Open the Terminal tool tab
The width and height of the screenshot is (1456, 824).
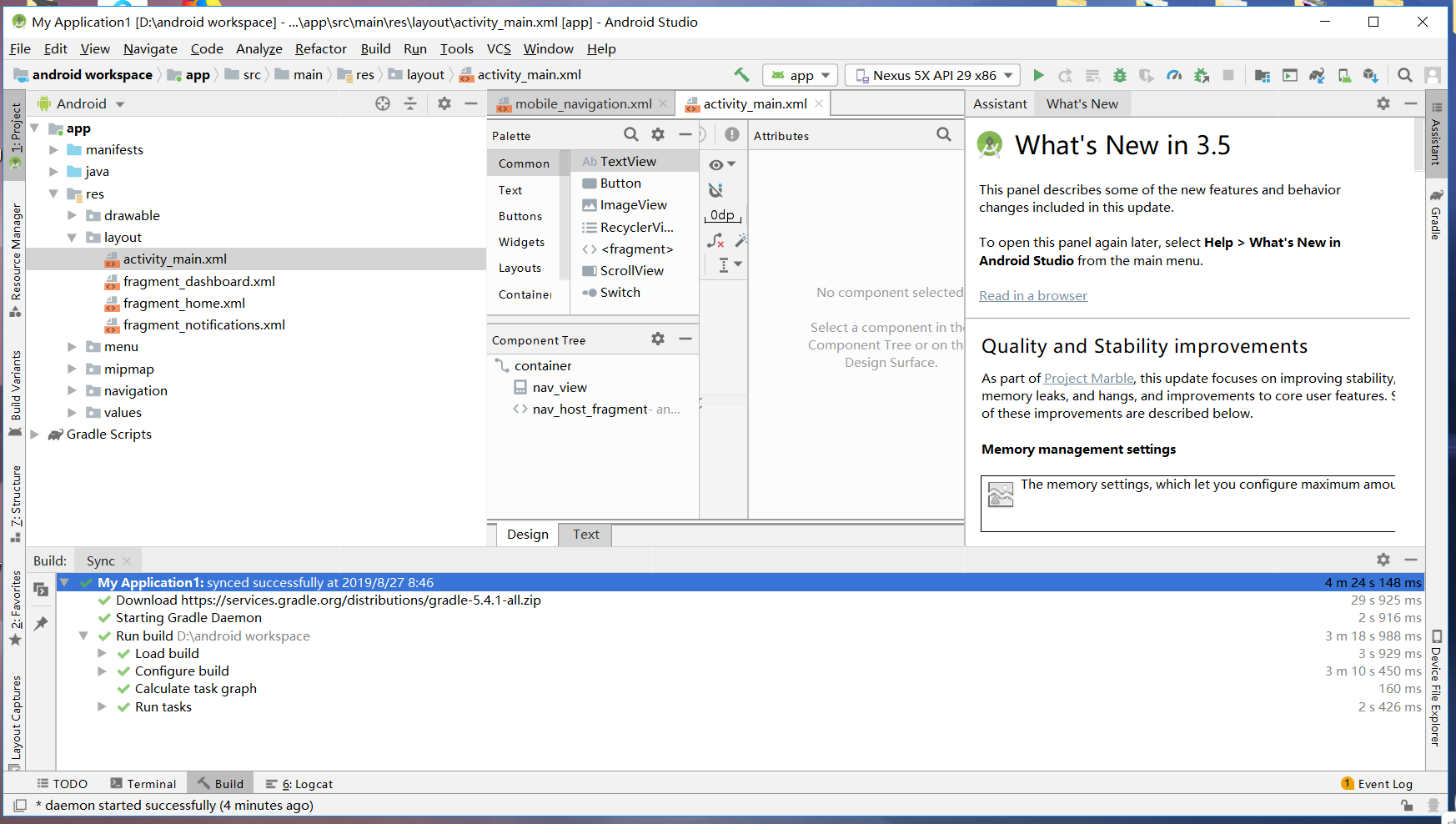point(143,784)
